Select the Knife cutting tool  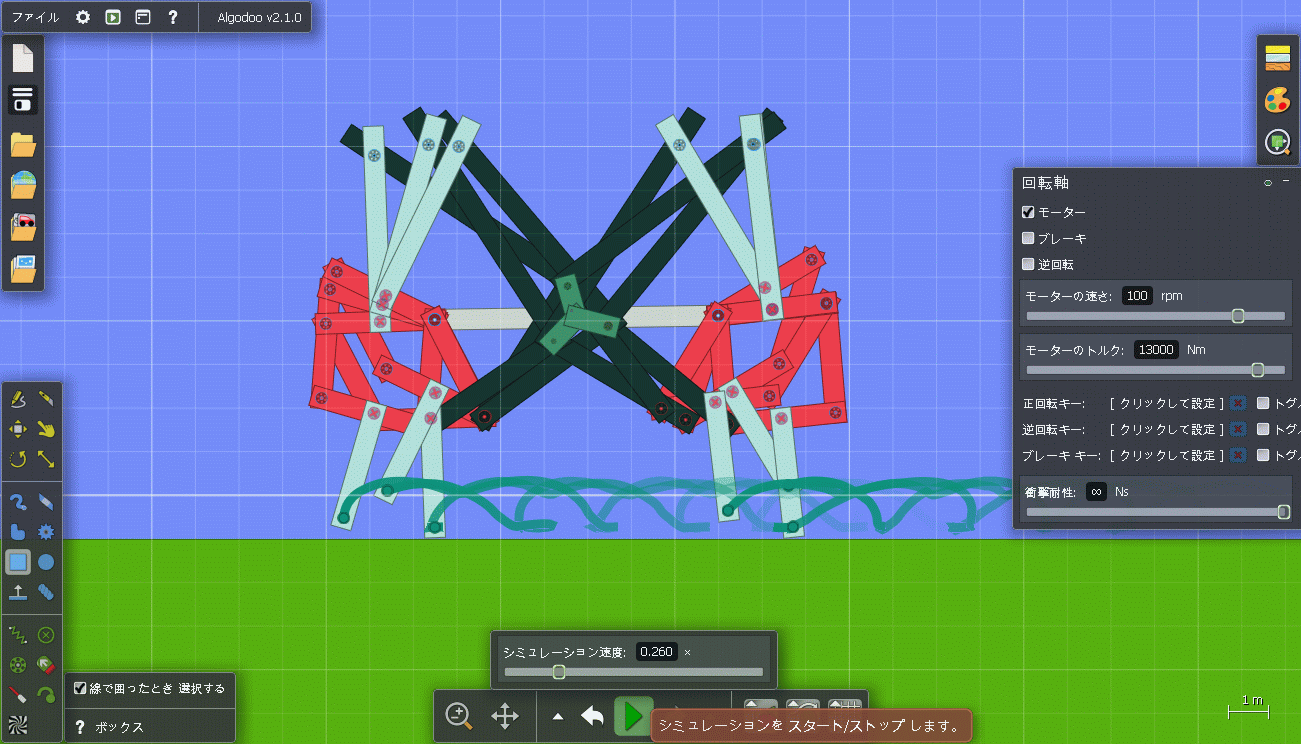pos(46,400)
